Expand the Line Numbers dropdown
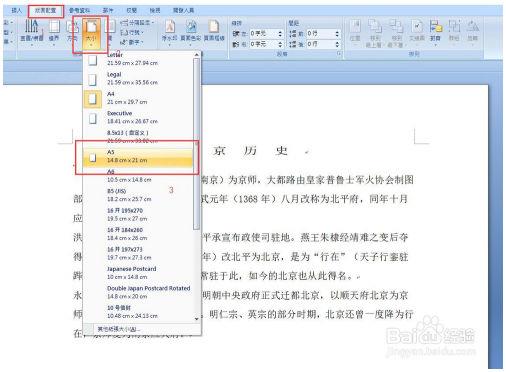This screenshot has width=506, height=372. click(132, 33)
